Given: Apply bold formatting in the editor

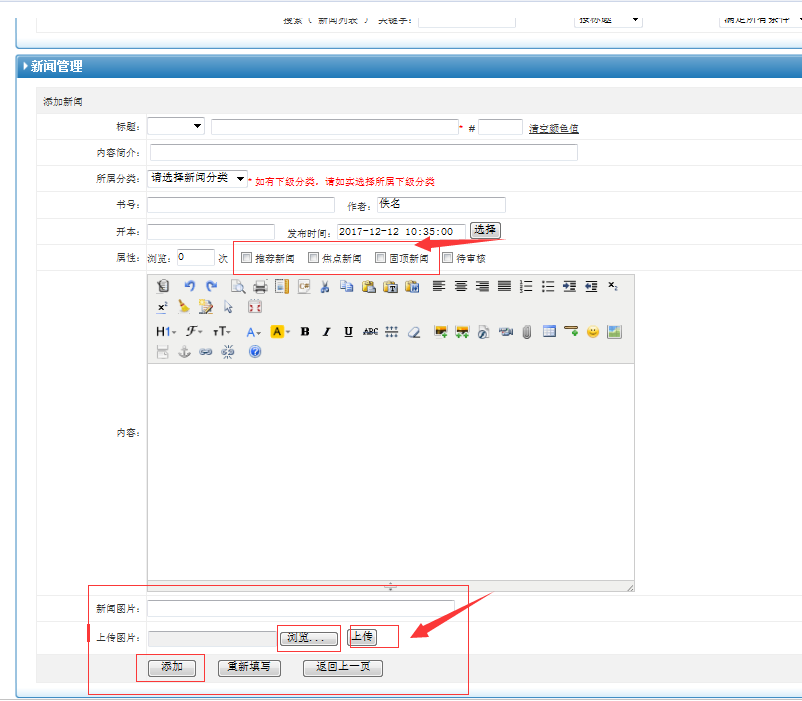Looking at the screenshot, I should pos(304,331).
